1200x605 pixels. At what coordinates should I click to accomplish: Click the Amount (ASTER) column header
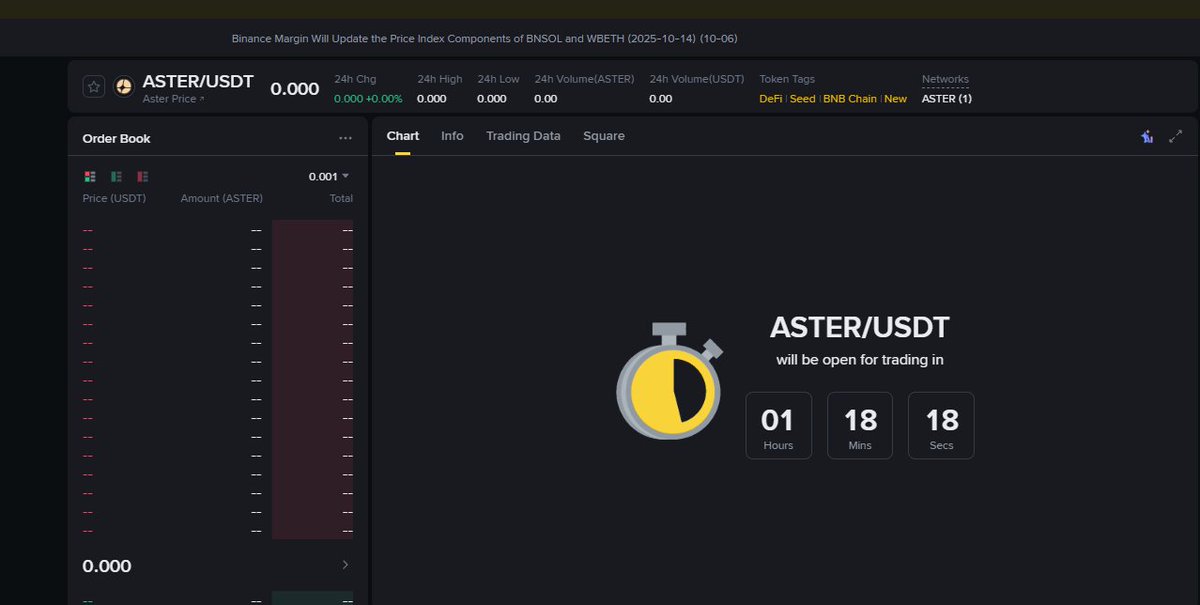[222, 198]
